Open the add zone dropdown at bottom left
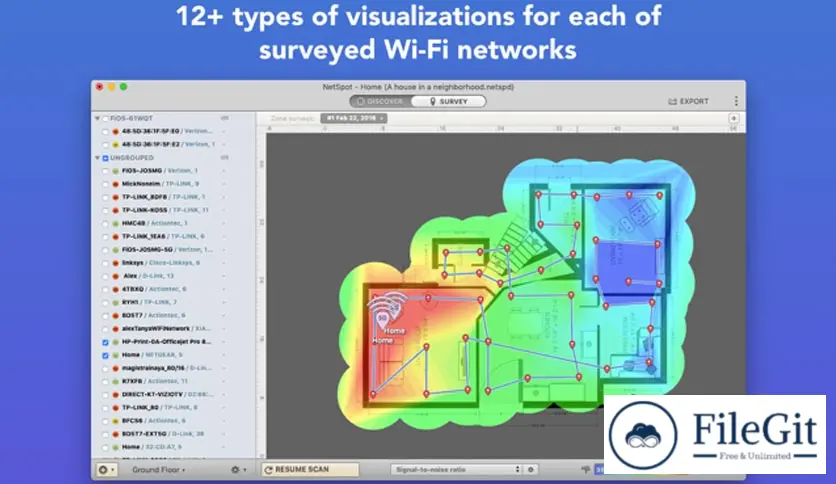This screenshot has height=484, width=836. (106, 470)
